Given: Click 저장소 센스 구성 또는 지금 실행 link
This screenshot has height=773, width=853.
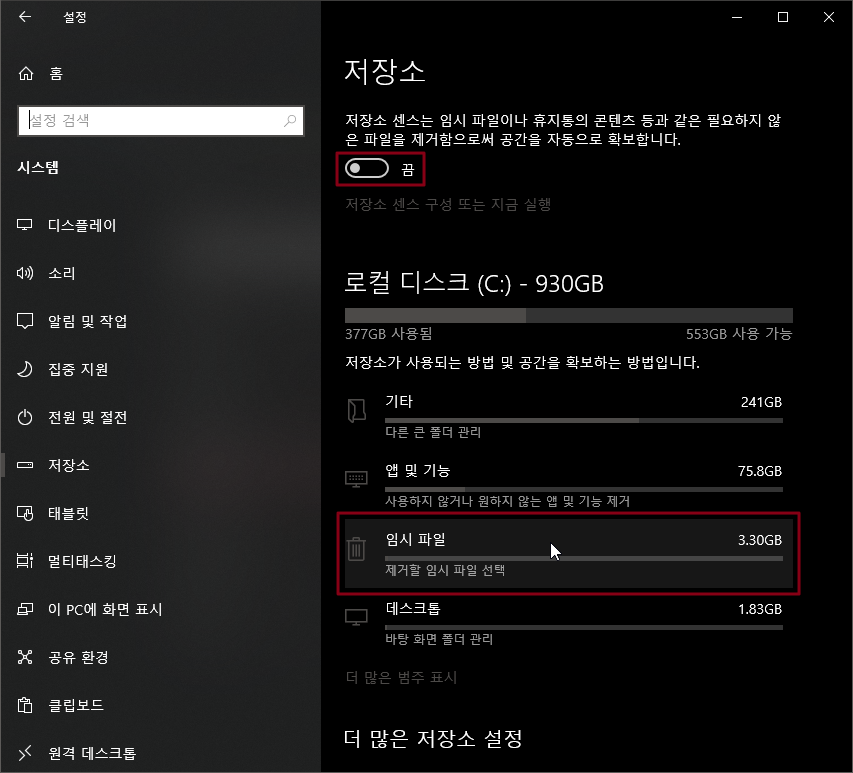Looking at the screenshot, I should [x=448, y=205].
